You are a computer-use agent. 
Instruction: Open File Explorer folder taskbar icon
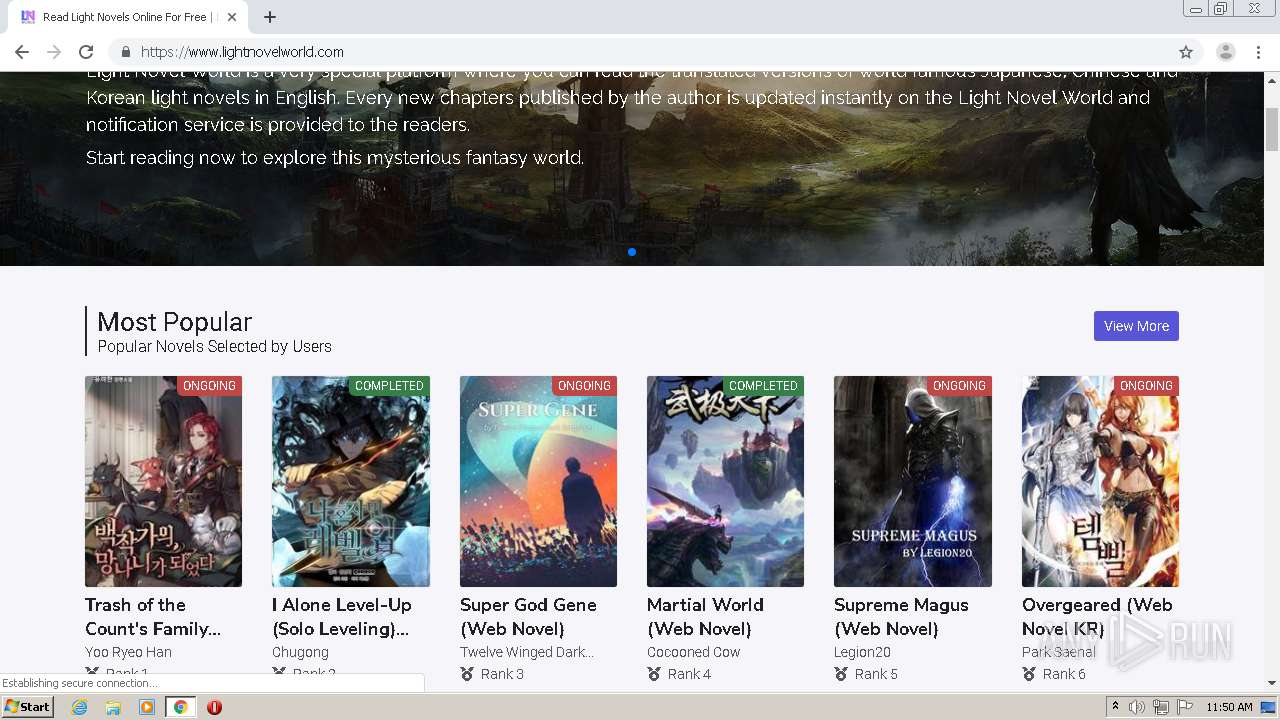coord(113,707)
